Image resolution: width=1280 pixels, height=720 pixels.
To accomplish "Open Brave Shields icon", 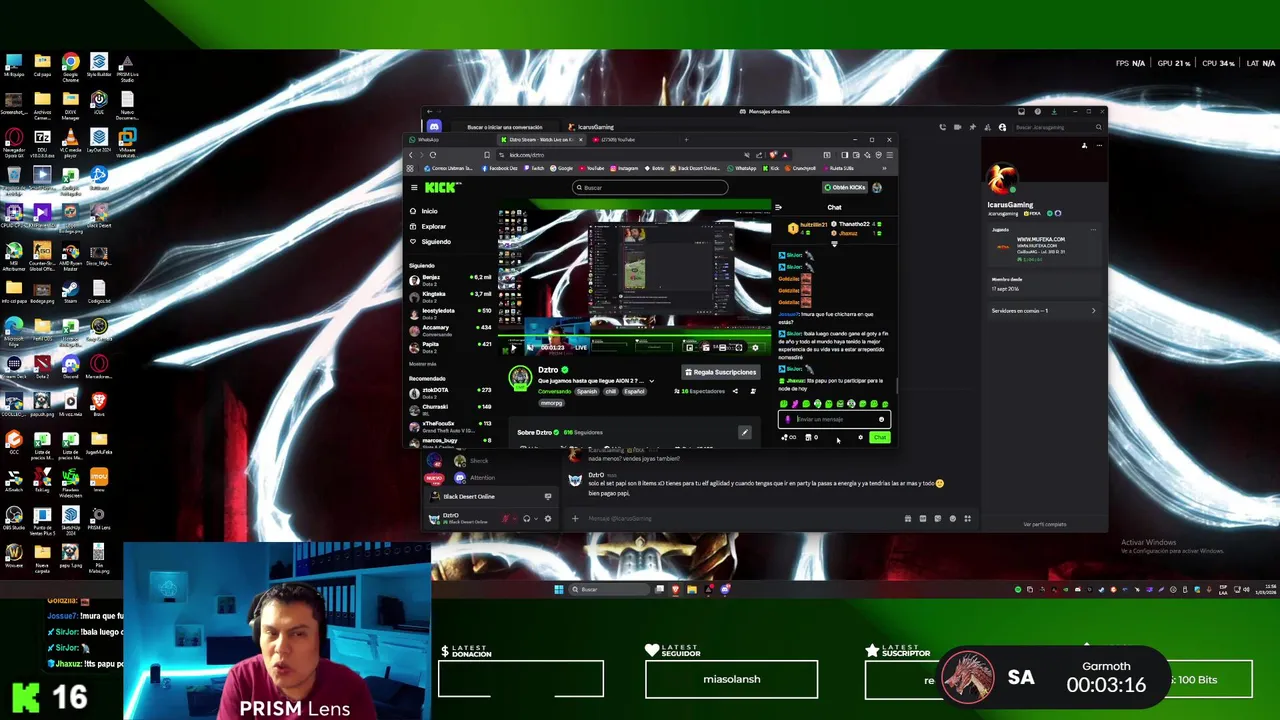I will [773, 155].
